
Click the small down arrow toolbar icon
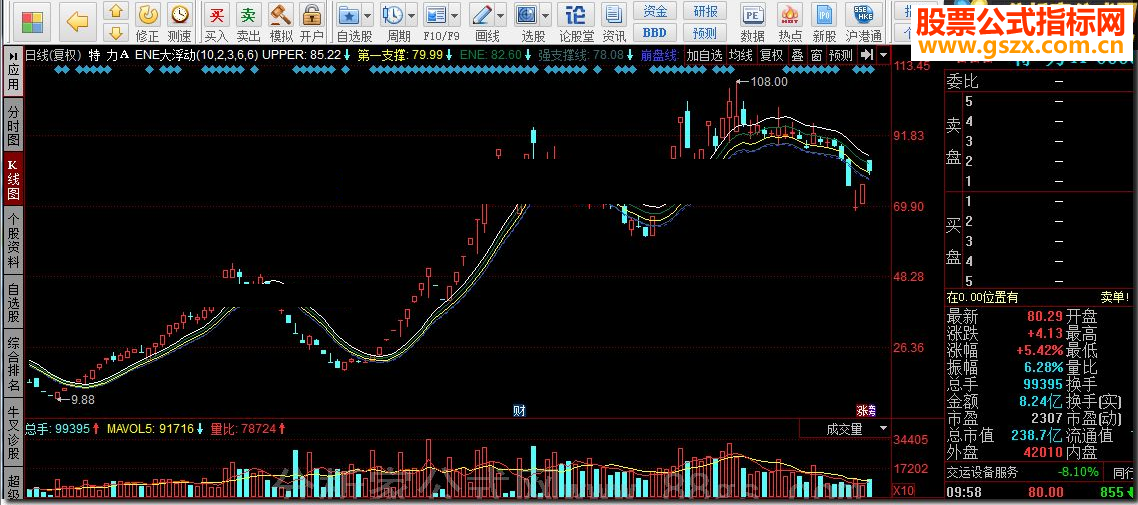[x=116, y=32]
